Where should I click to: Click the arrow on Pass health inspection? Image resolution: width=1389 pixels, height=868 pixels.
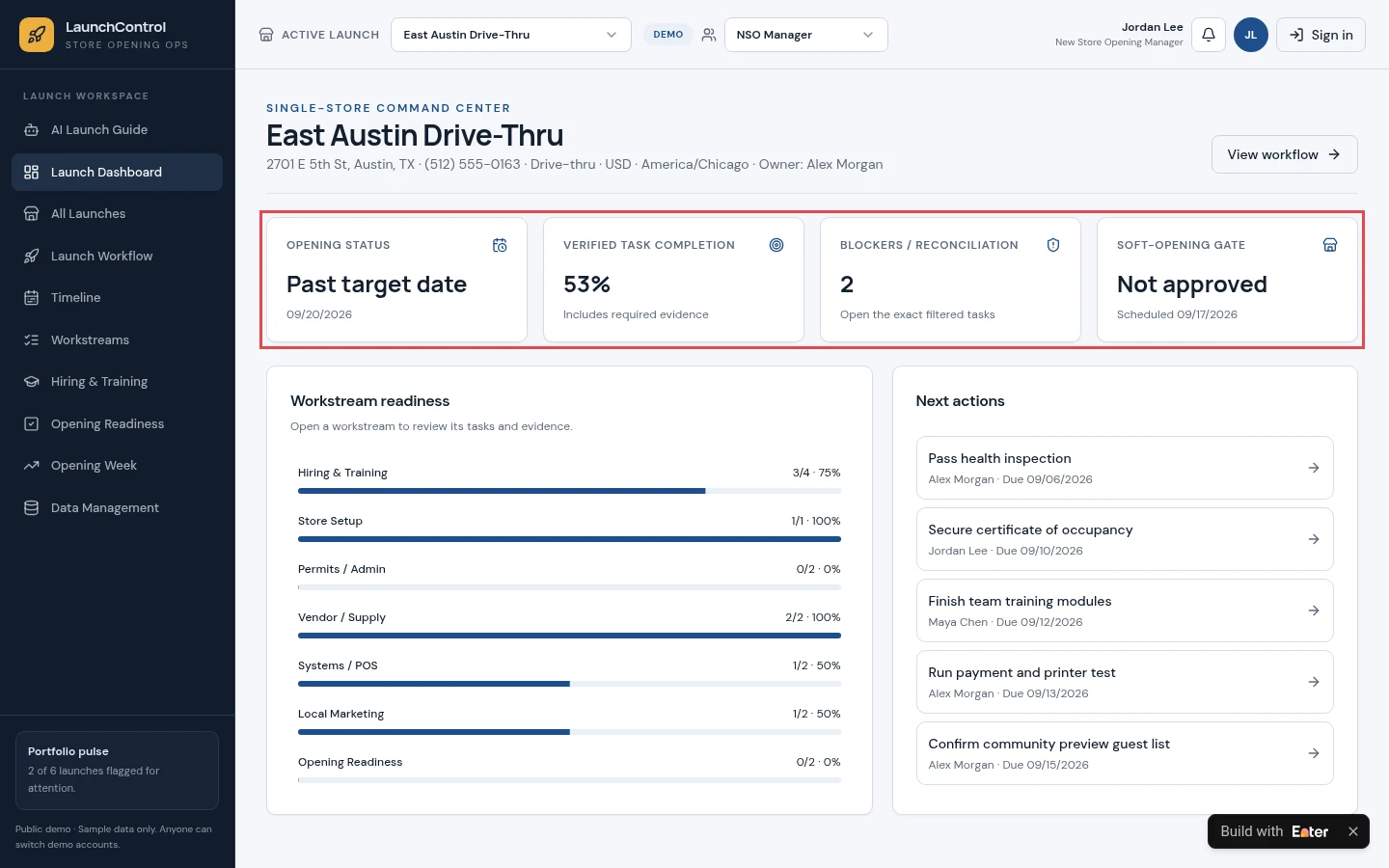[1314, 468]
